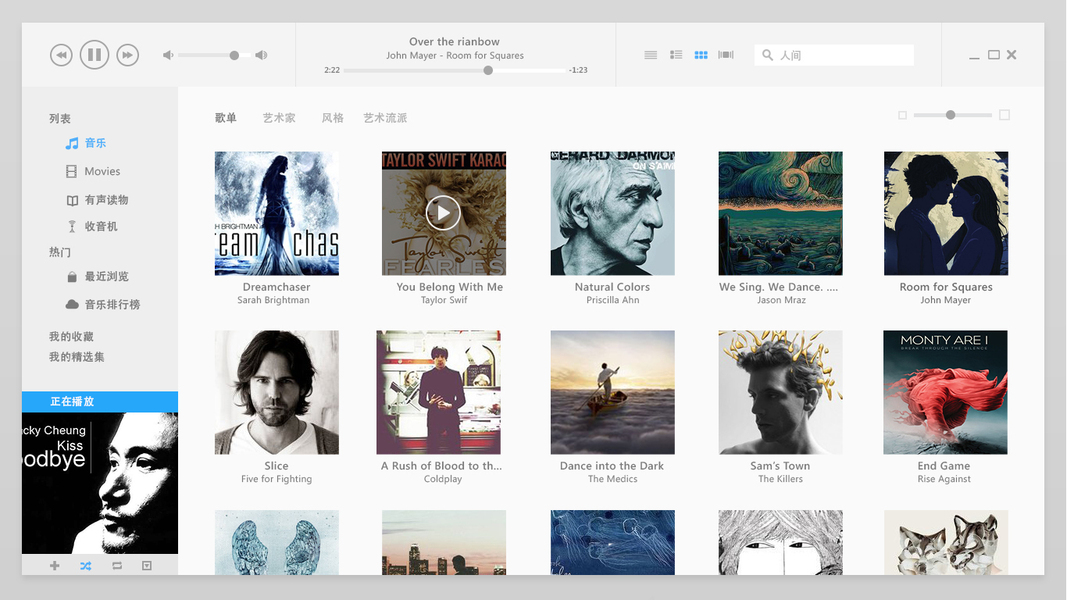The image size is (1067, 600).
Task: Open the 音乐 music library
Action: tap(95, 143)
